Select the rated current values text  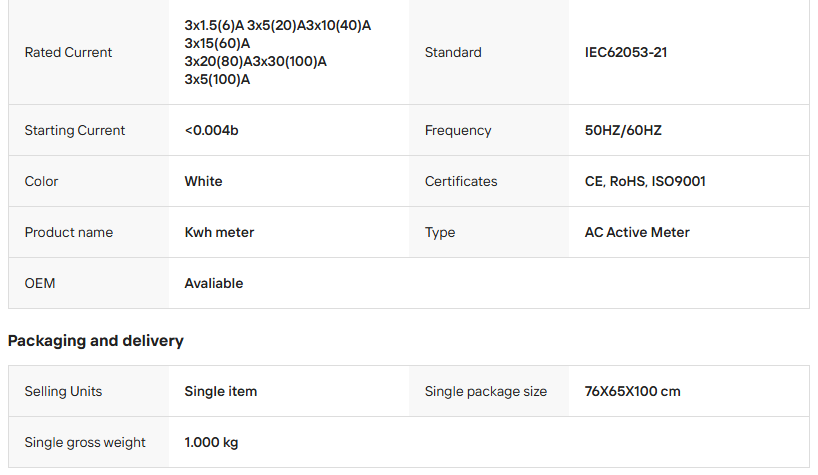[x=277, y=52]
